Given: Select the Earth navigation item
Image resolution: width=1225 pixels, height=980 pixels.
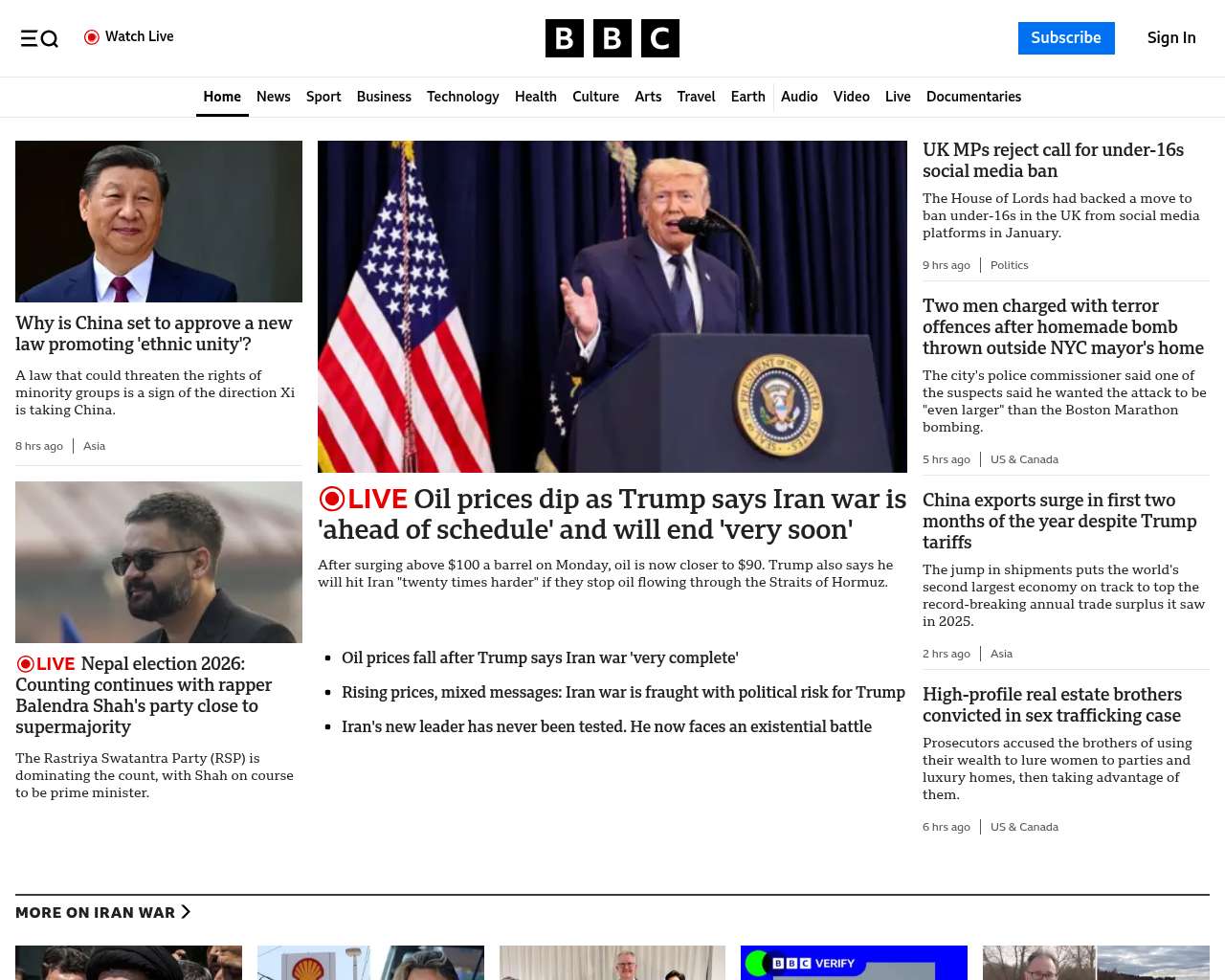Looking at the screenshot, I should click(747, 97).
